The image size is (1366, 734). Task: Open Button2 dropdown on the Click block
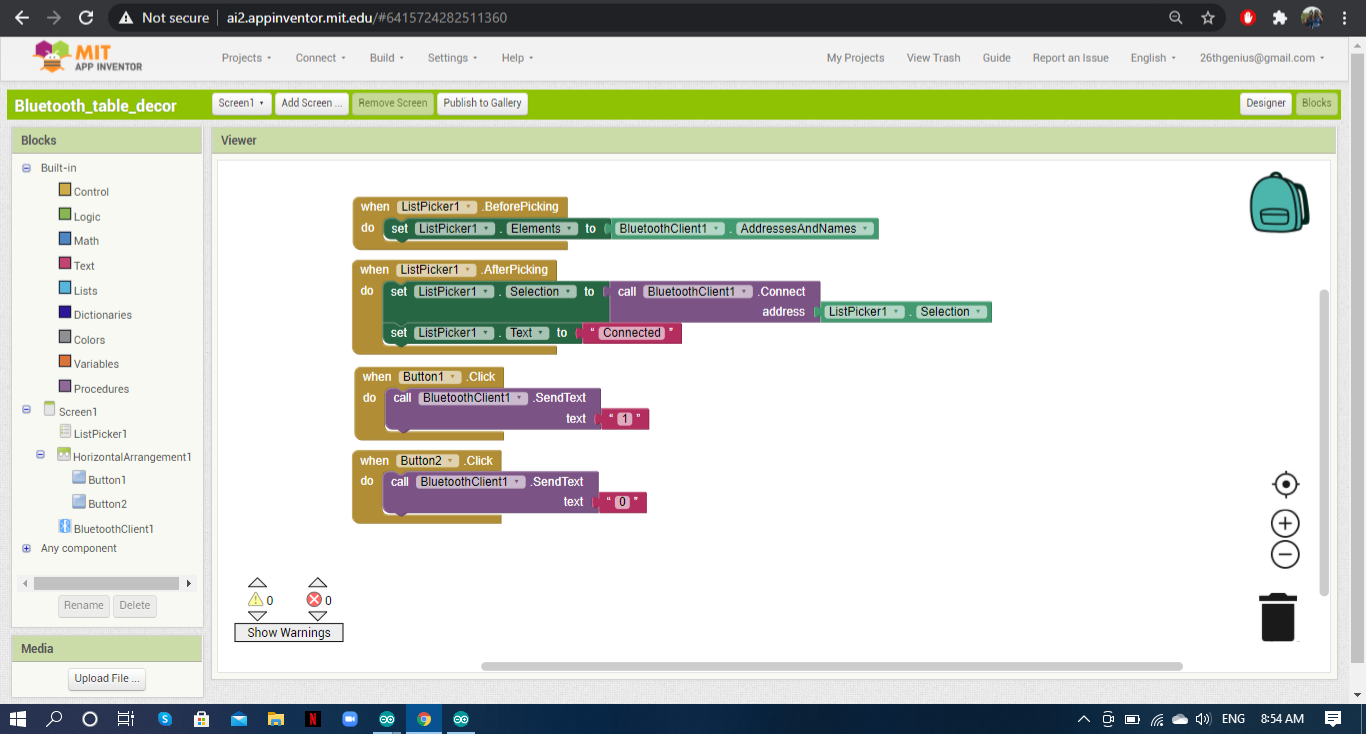click(x=428, y=461)
